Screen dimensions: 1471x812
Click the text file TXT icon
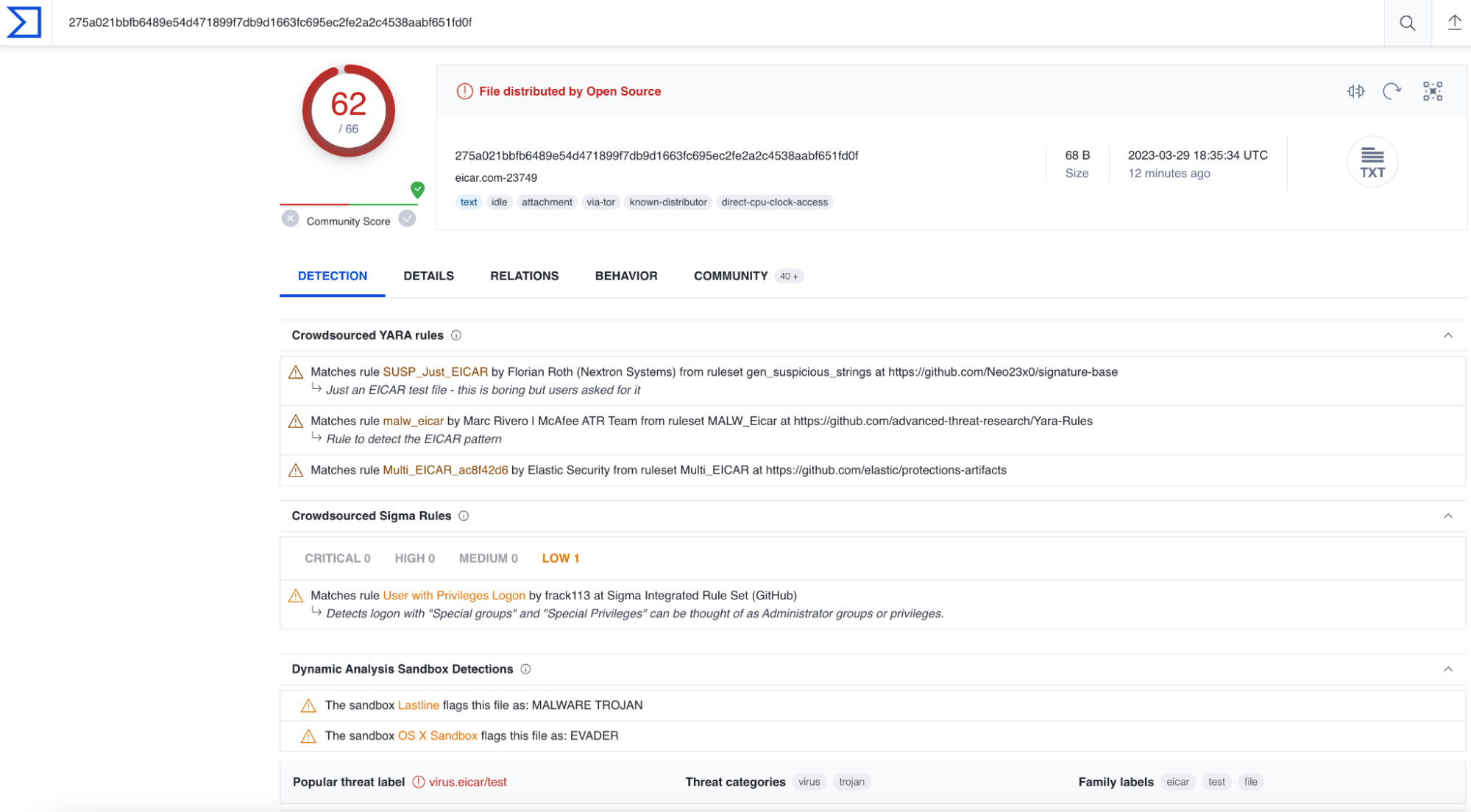point(1371,163)
